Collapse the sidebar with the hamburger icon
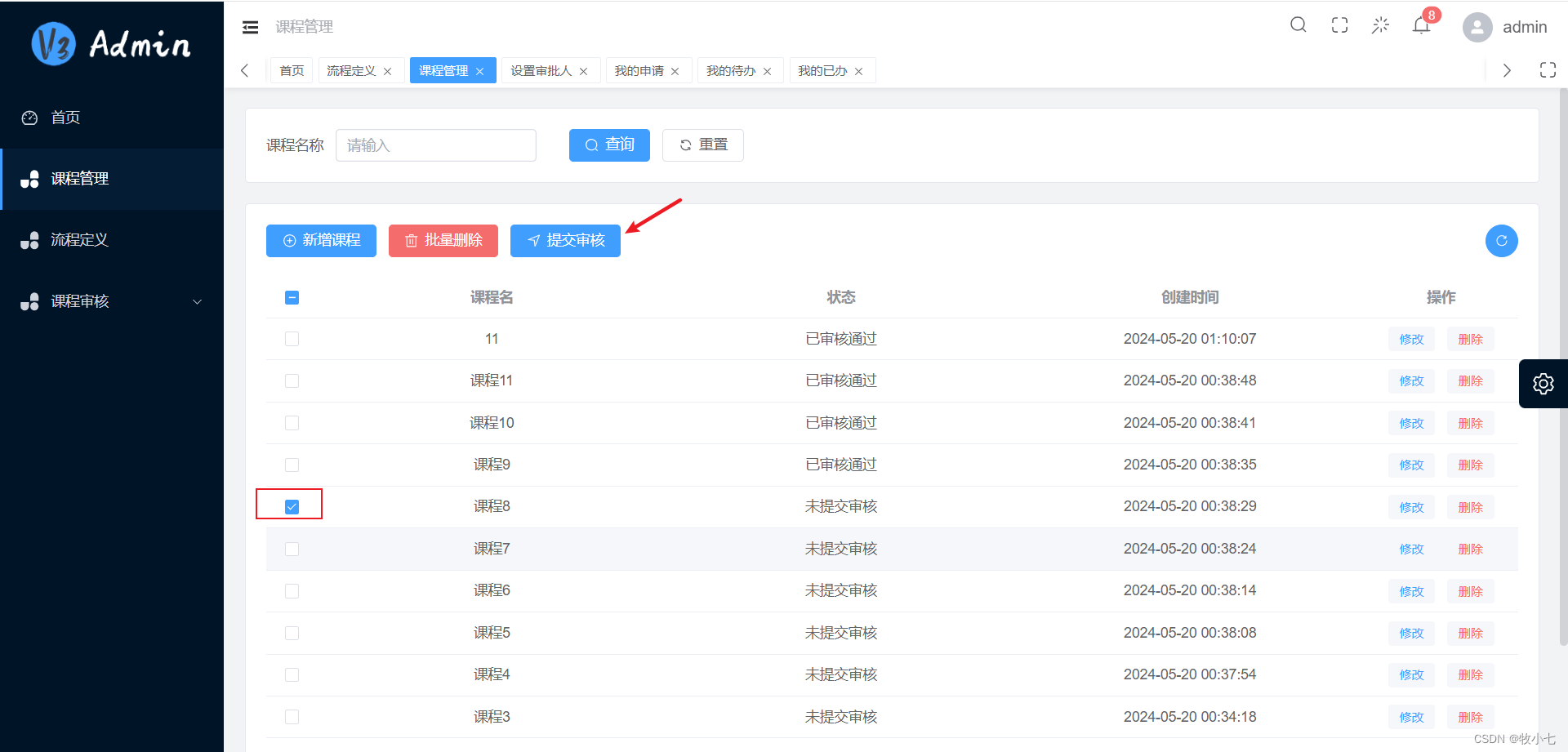The width and height of the screenshot is (1568, 752). pos(250,26)
